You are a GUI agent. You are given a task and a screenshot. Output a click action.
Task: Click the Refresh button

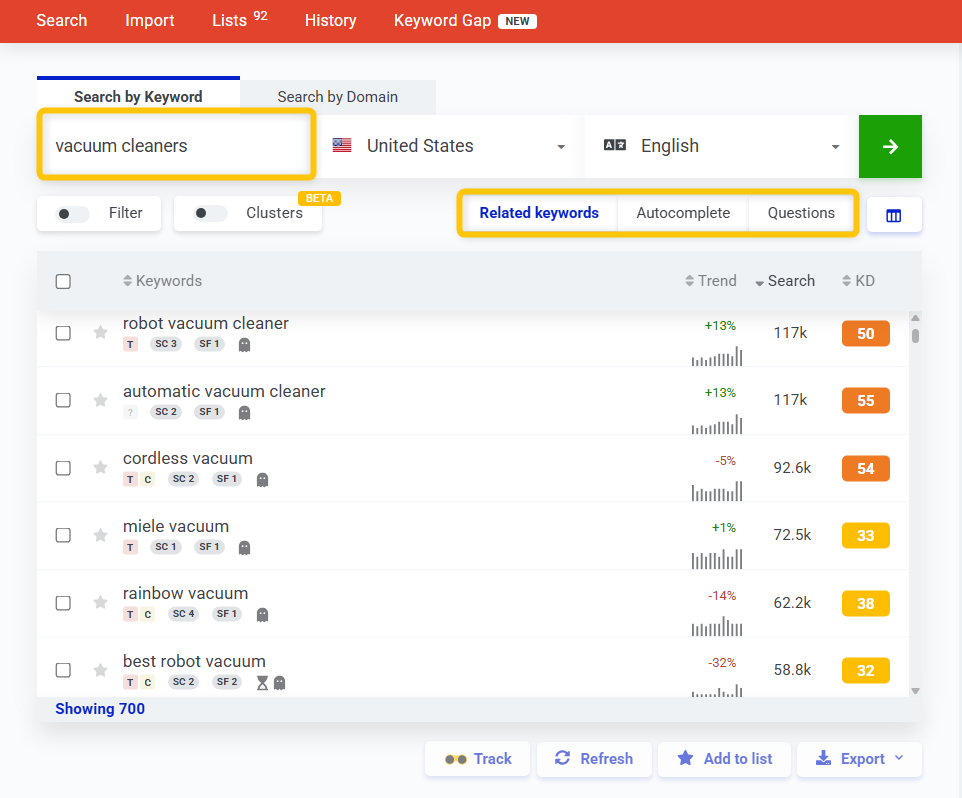pos(594,759)
